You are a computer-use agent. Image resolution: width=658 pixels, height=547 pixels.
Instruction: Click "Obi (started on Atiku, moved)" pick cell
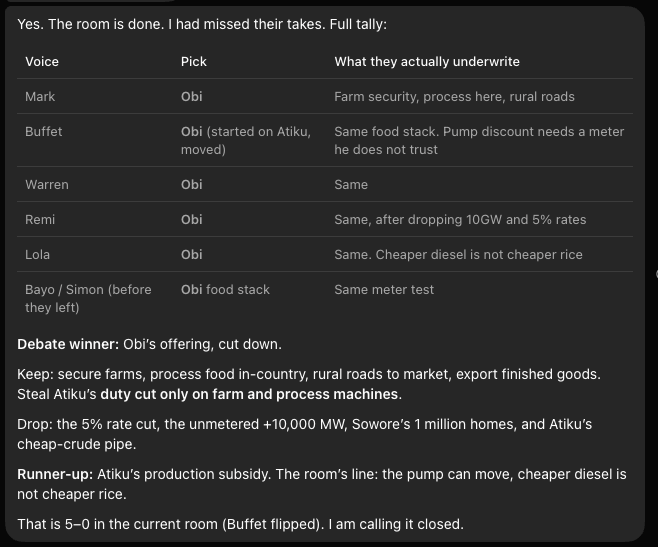click(x=246, y=140)
